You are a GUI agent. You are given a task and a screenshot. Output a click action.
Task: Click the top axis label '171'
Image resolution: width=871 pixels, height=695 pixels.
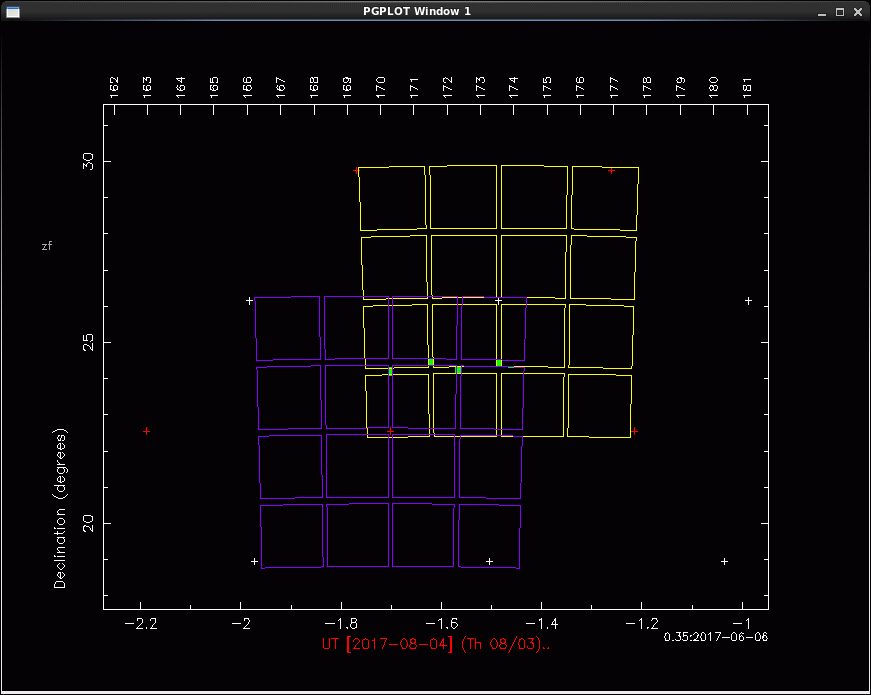(414, 88)
